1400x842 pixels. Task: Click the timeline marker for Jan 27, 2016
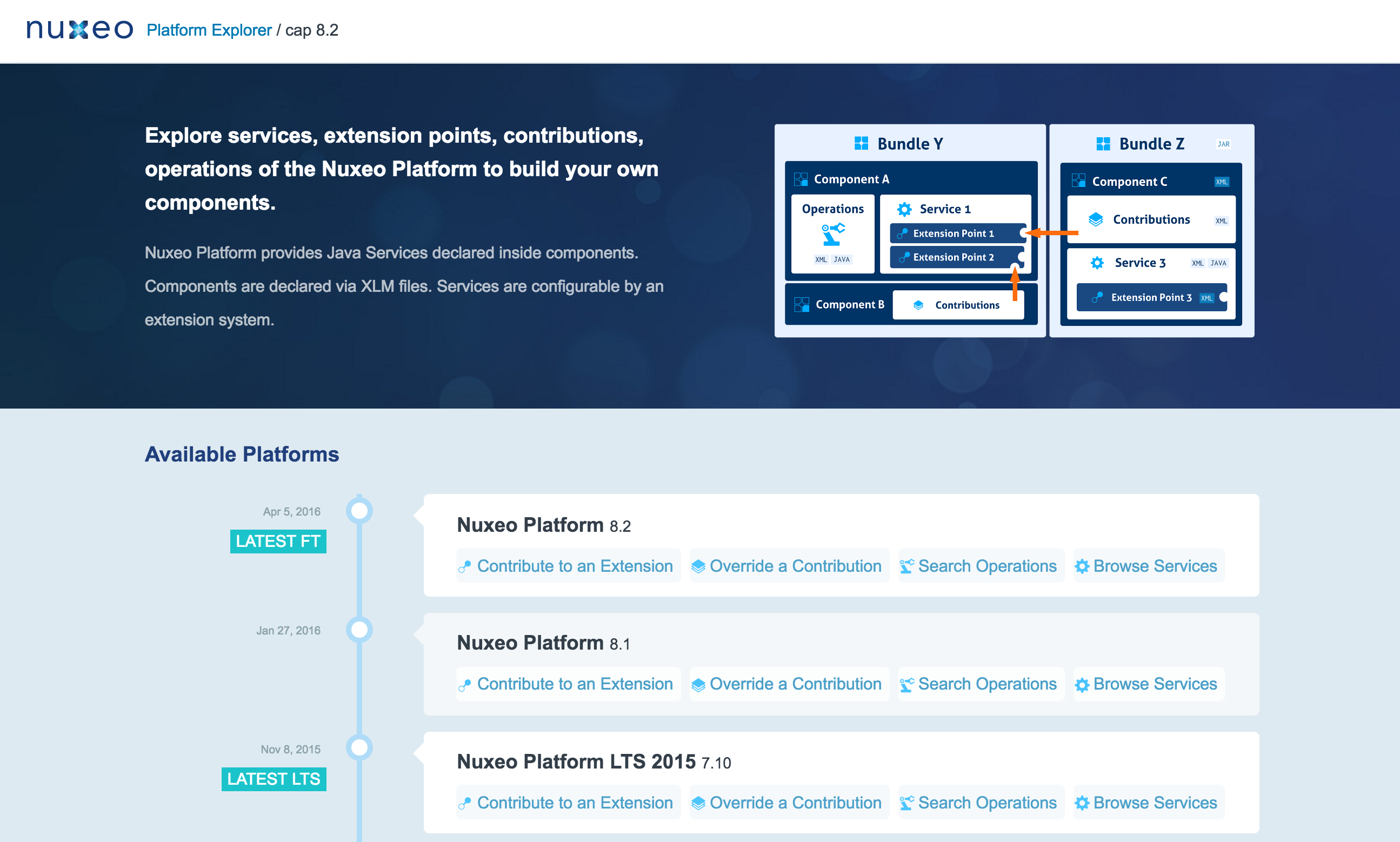tap(359, 629)
